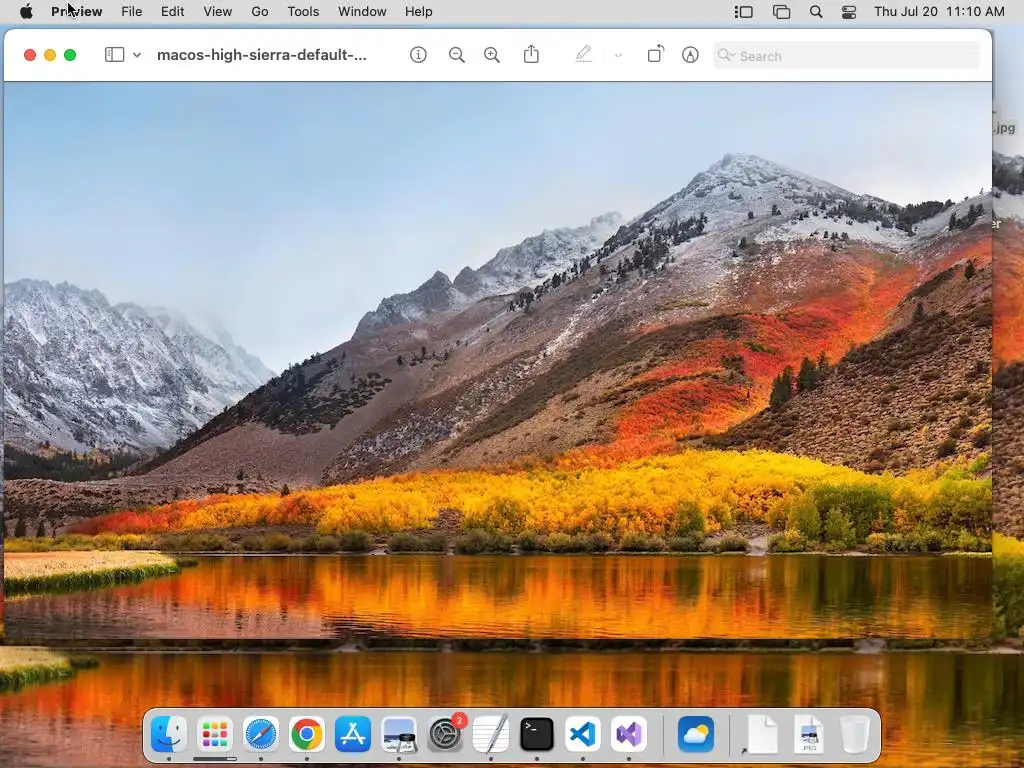This screenshot has height=768, width=1024.
Task: Expand the sidebar view options chevron
Action: coord(136,55)
